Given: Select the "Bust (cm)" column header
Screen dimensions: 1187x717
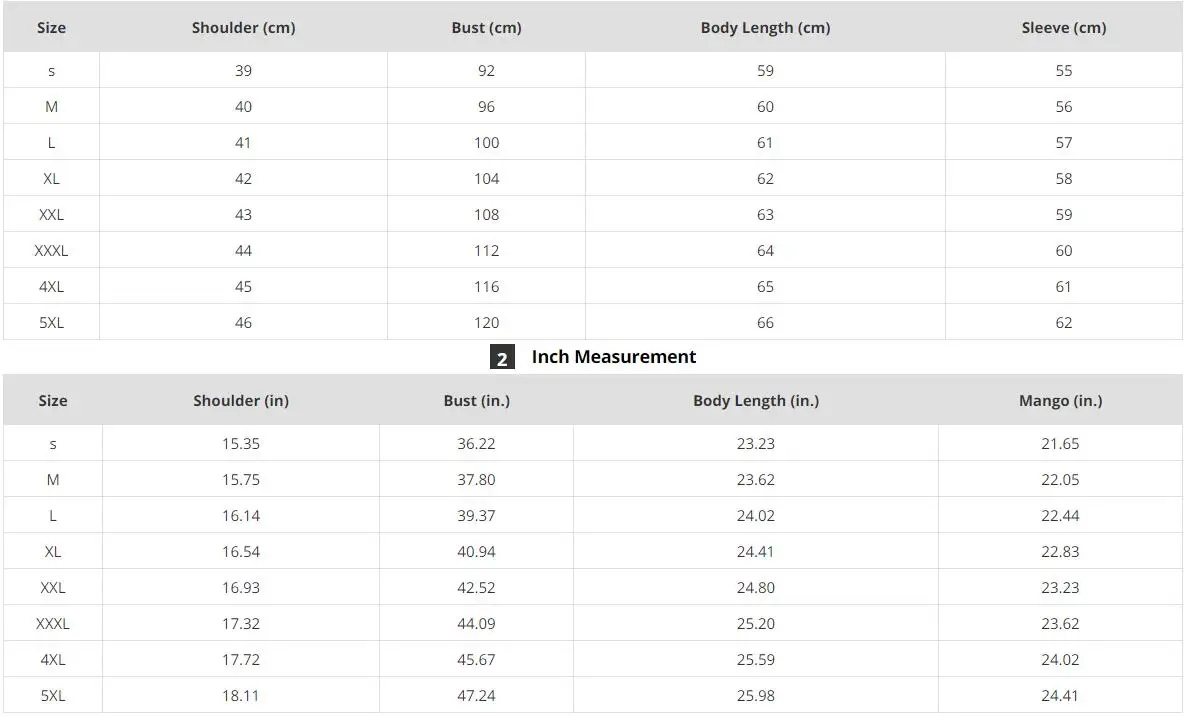Looking at the screenshot, I should [x=486, y=27].
